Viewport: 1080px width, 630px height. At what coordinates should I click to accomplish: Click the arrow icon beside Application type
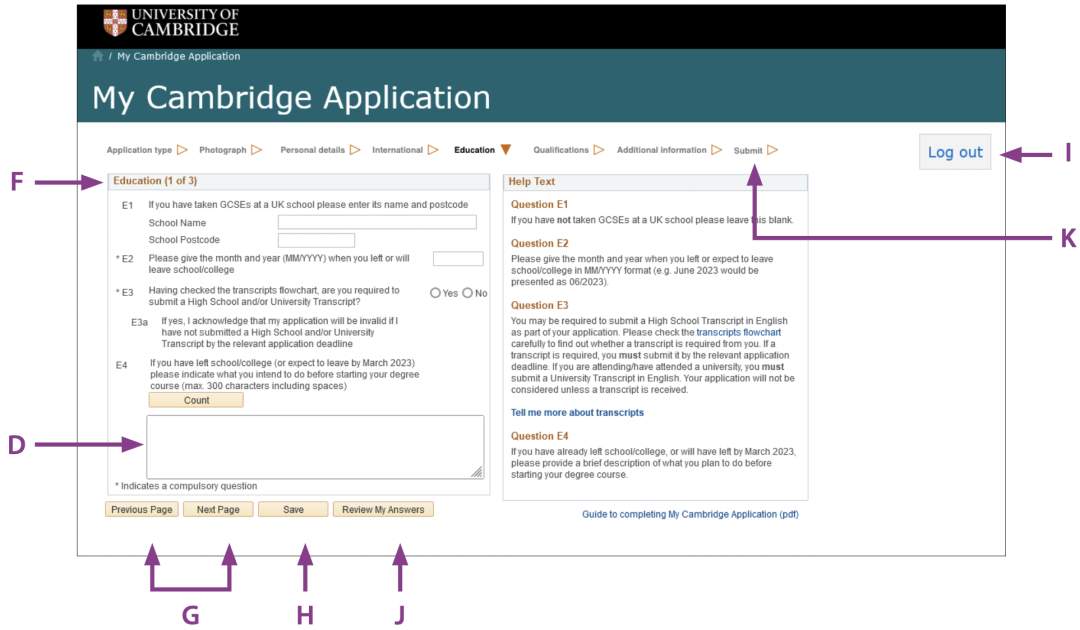click(x=182, y=150)
